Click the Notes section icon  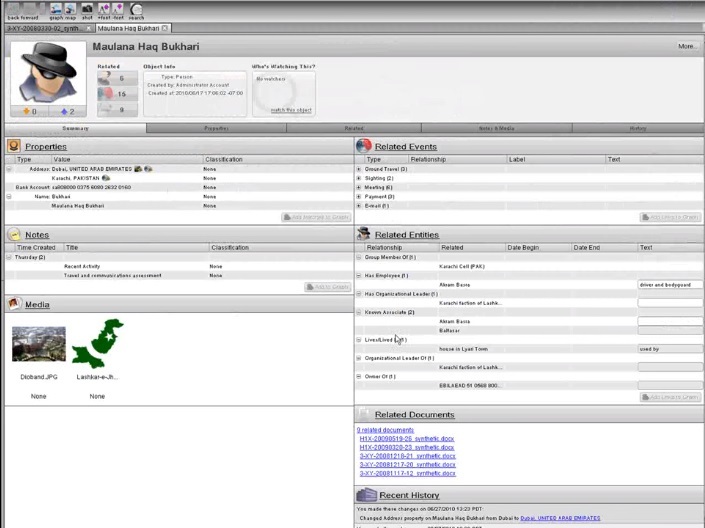pos(14,234)
